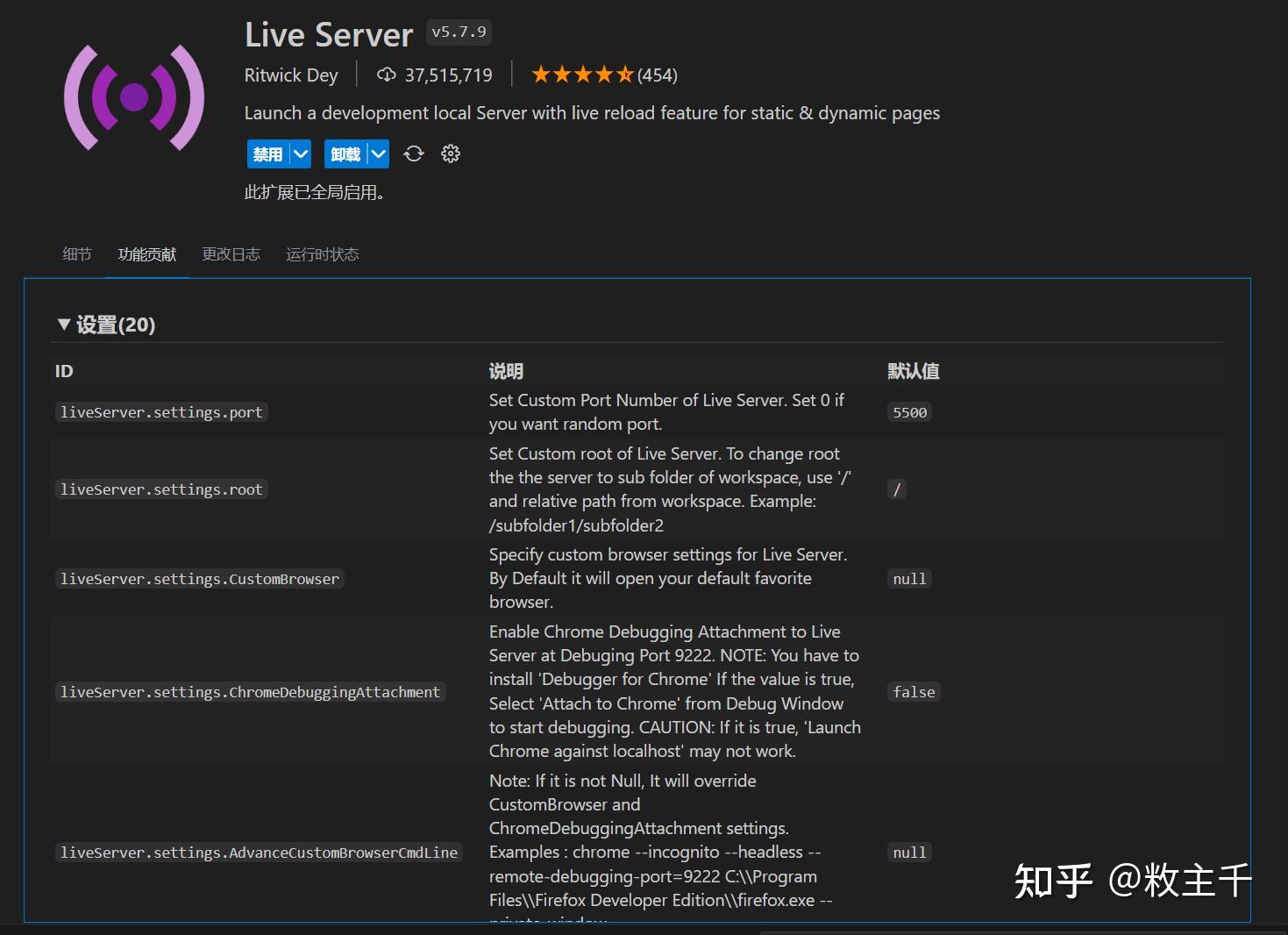Click the download count 37,515,719
This screenshot has height=935, width=1288.
click(x=448, y=75)
